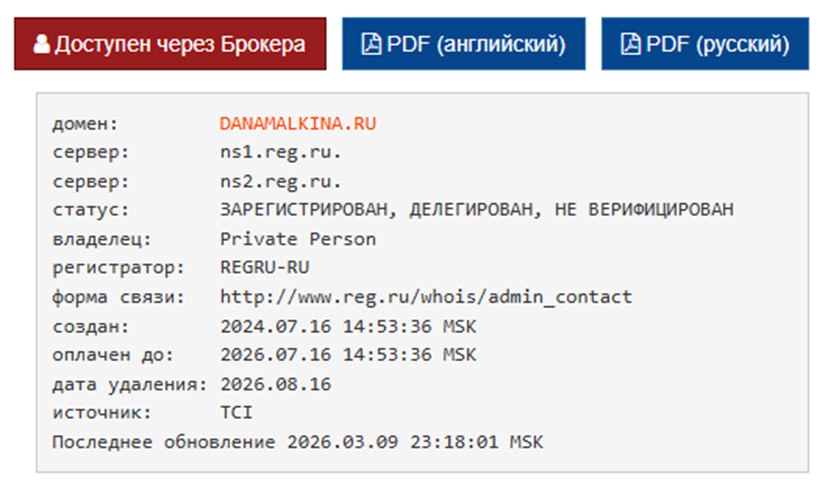Click the person icon on the broker button
This screenshot has height=498, width=828.
click(41, 45)
